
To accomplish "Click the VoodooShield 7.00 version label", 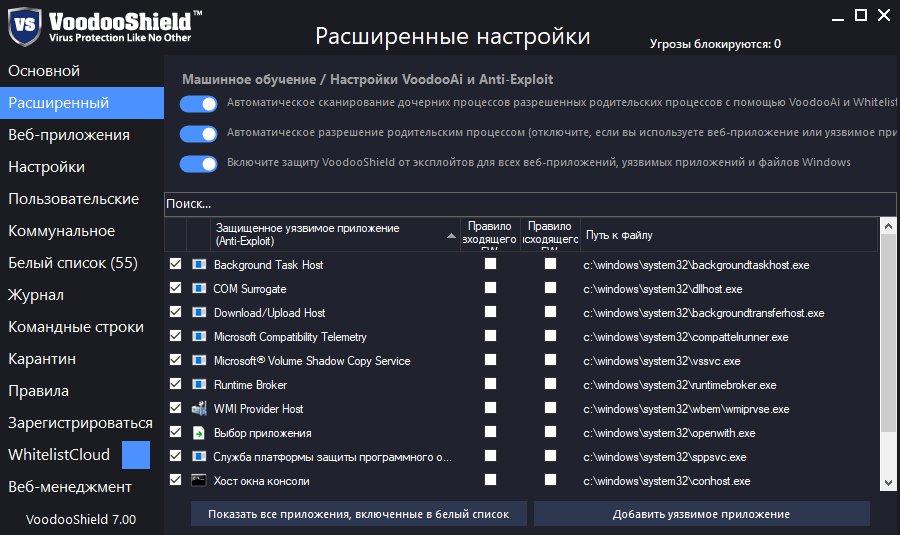I will (x=81, y=520).
